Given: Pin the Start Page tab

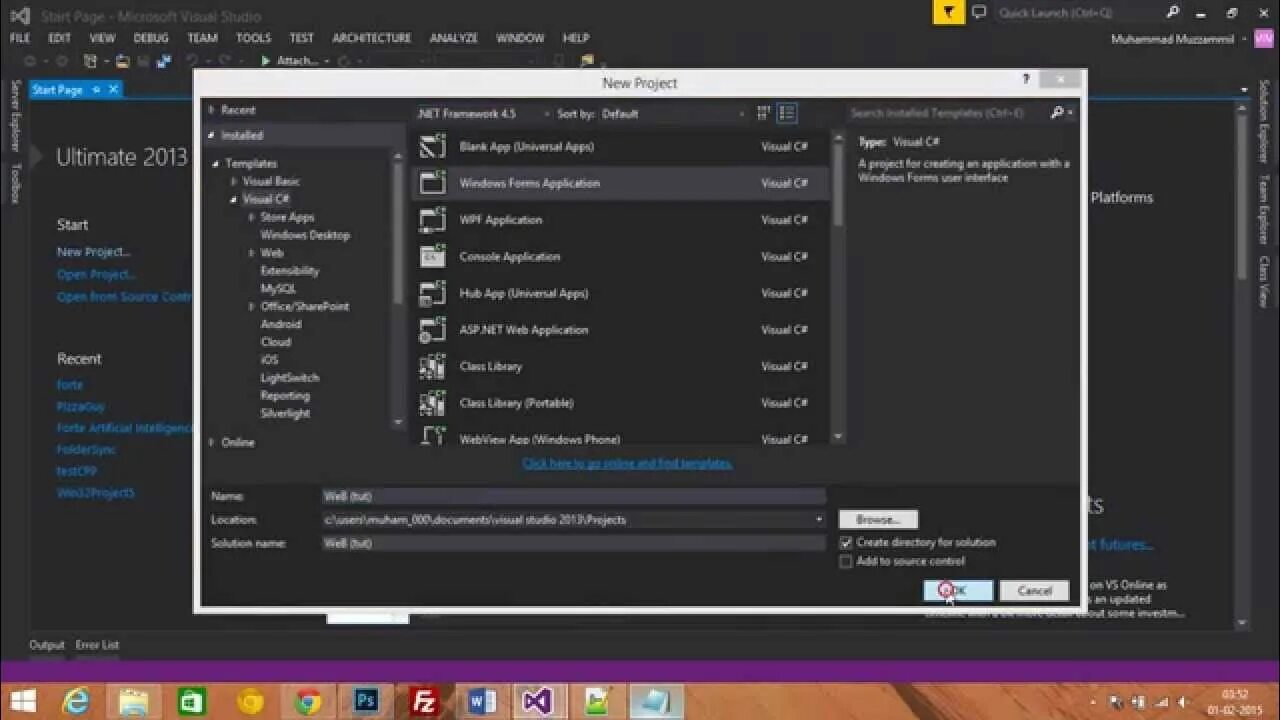Looking at the screenshot, I should pyautogui.click(x=96, y=89).
